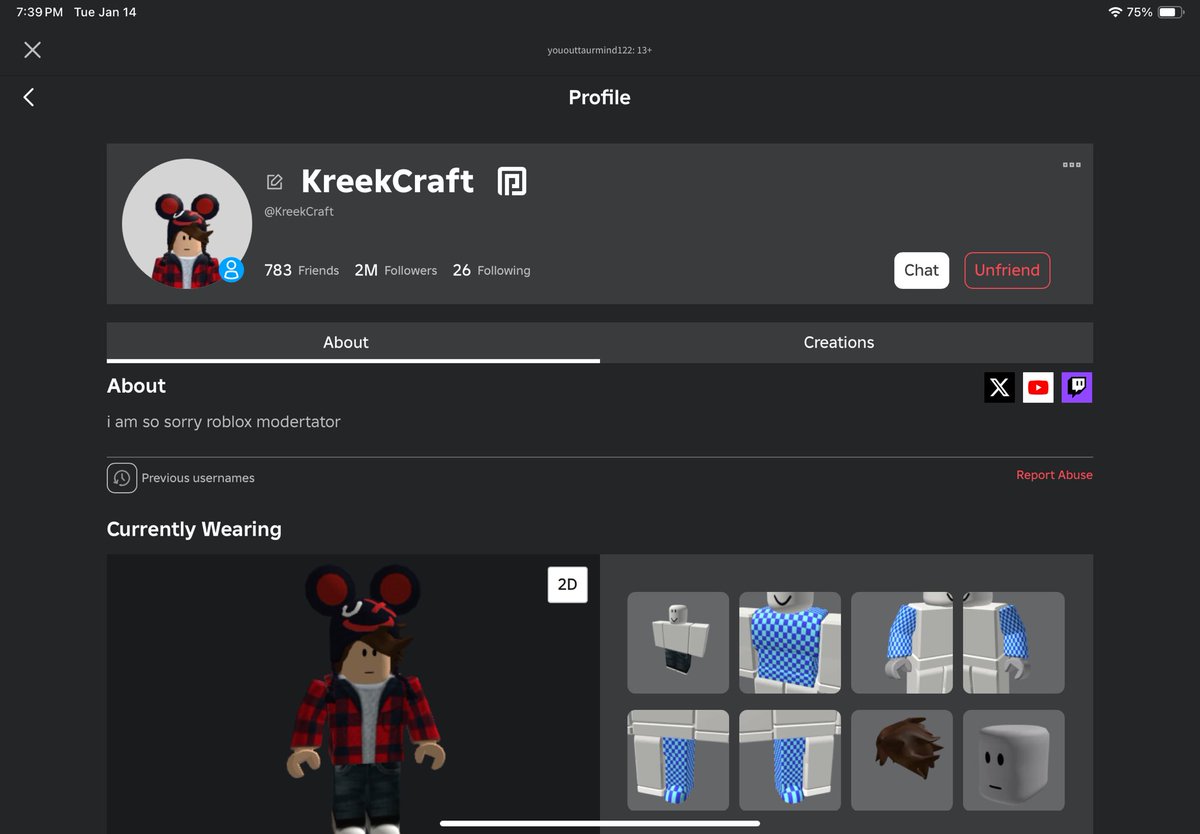Click the KreekCraft display name
Screen dimensions: 1200x834
[387, 181]
